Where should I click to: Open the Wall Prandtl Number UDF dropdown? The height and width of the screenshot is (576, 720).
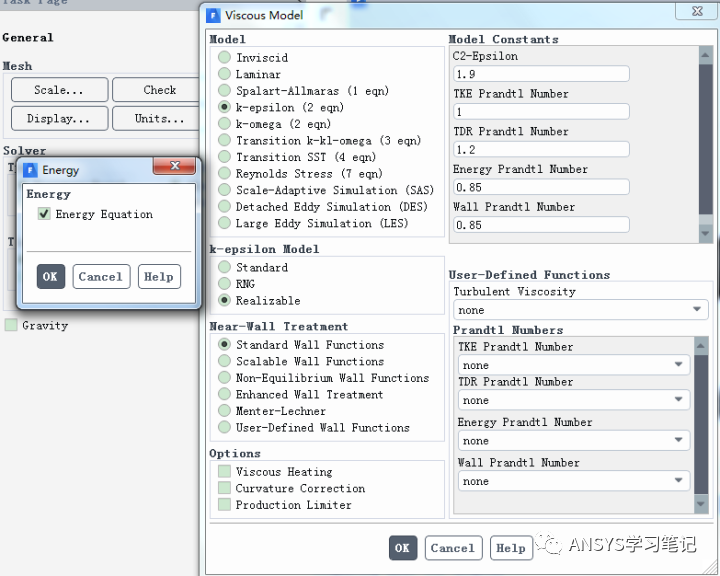[573, 481]
